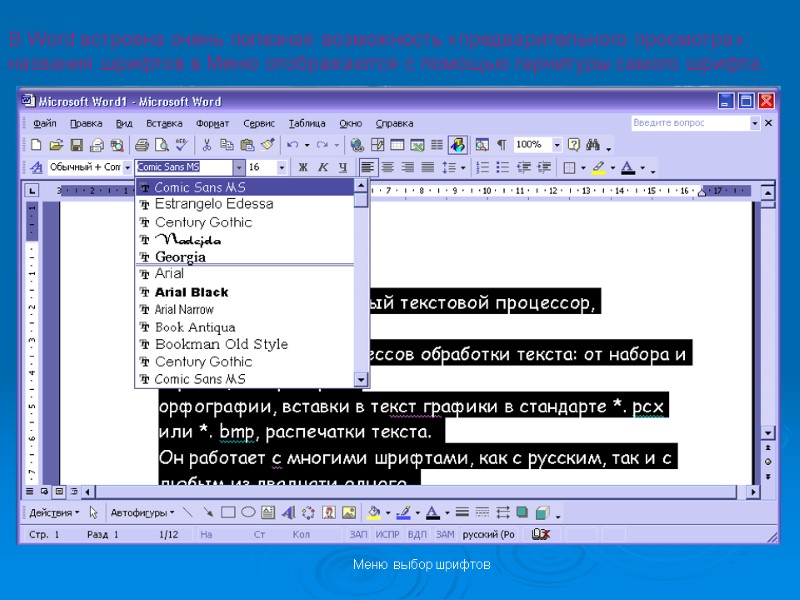Viewport: 800px width, 600px height.
Task: Toggle the numbered list button
Action: (x=483, y=167)
